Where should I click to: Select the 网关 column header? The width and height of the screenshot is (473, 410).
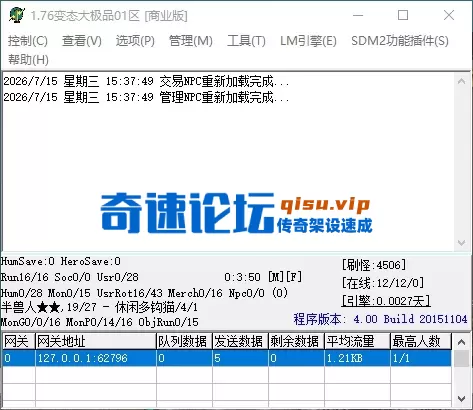(x=18, y=341)
